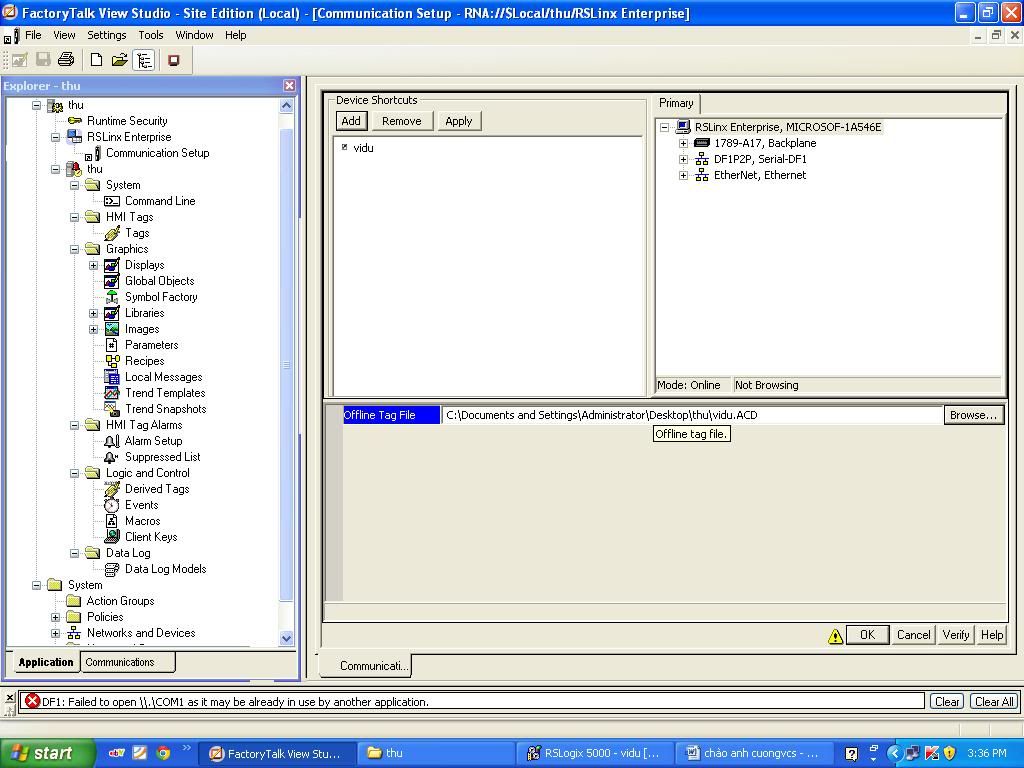Expand the DF1P2P, Serial-DF1 node
This screenshot has width=1024, height=768.
(x=683, y=159)
